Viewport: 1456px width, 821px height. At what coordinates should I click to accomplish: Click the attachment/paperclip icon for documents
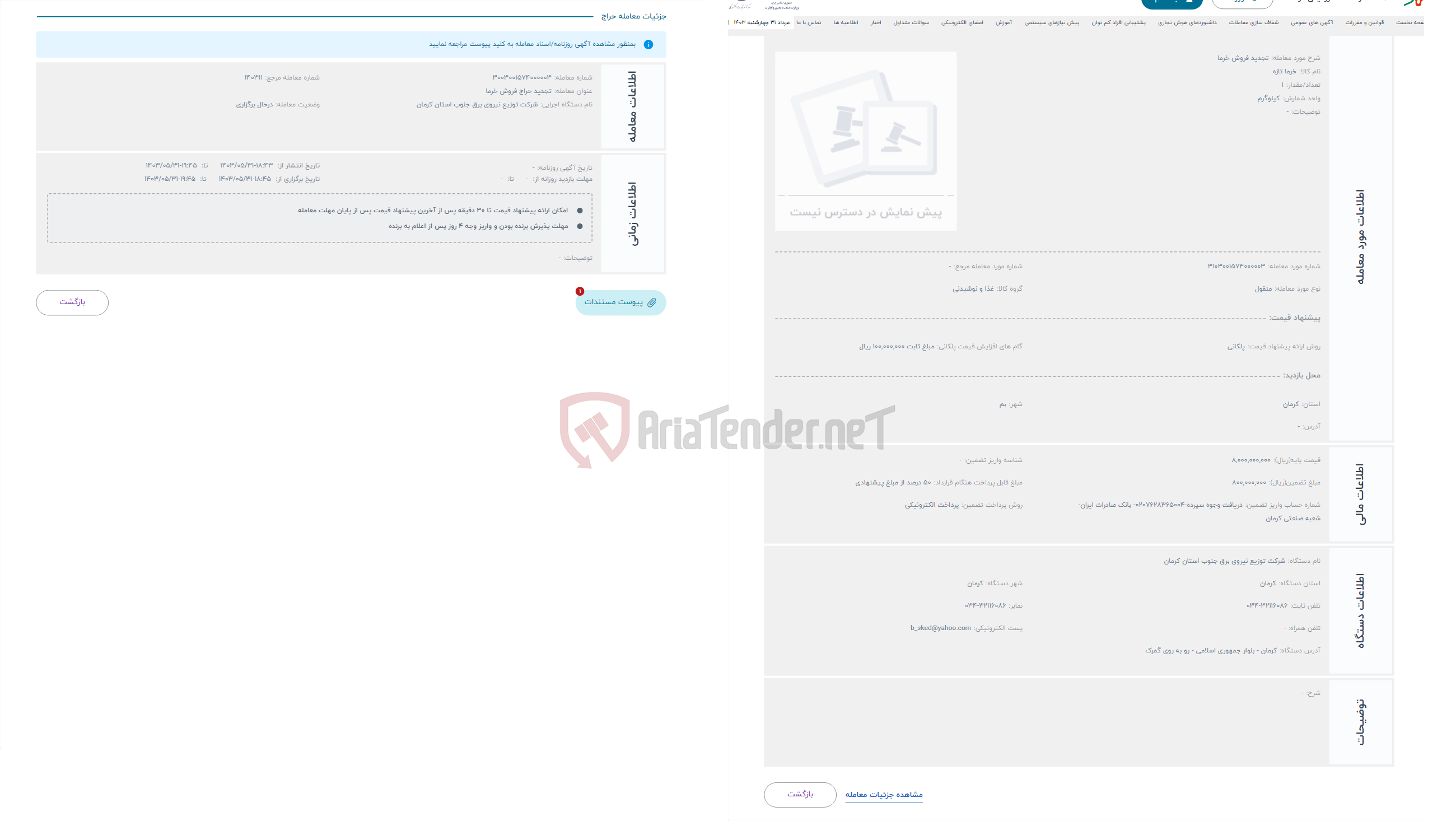click(650, 302)
